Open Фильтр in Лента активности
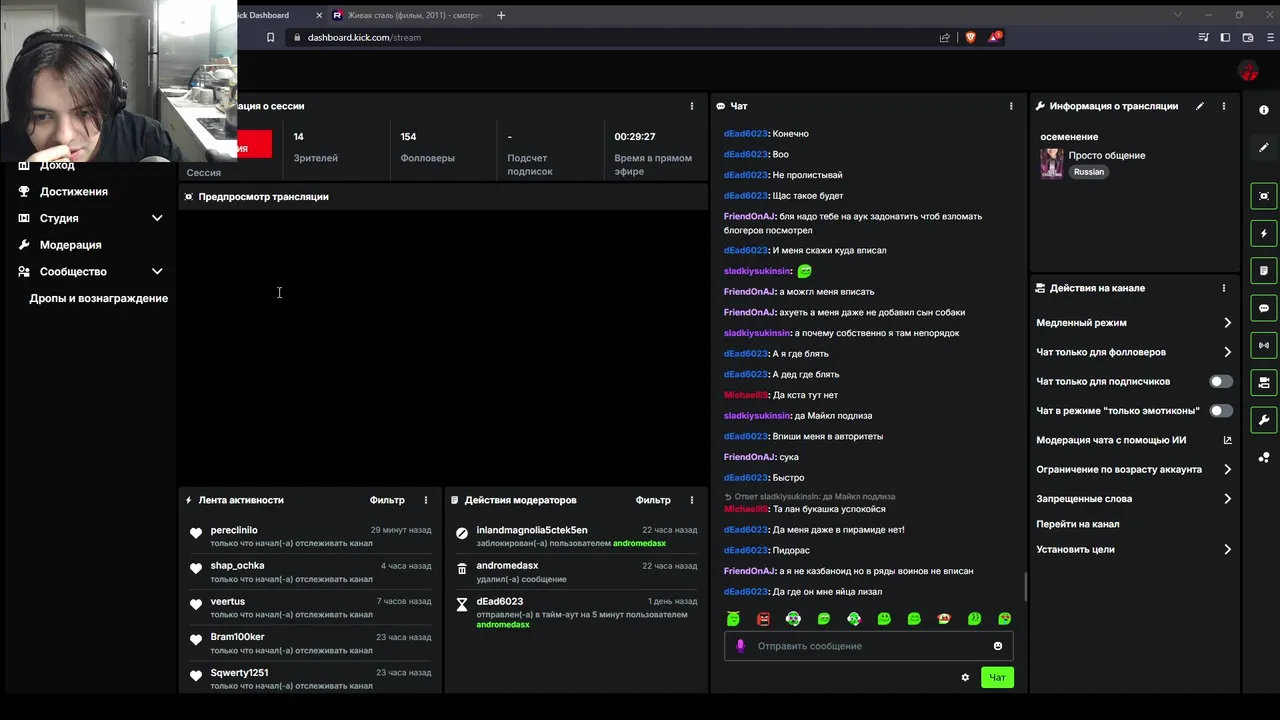This screenshot has height=720, width=1280. click(387, 500)
